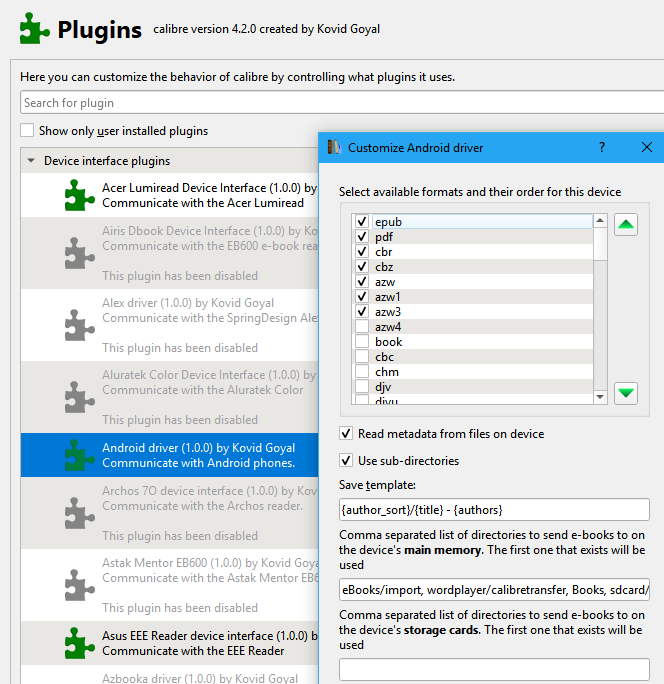Select the epub label in format list
Viewport: 664px width, 684px height.
388,222
